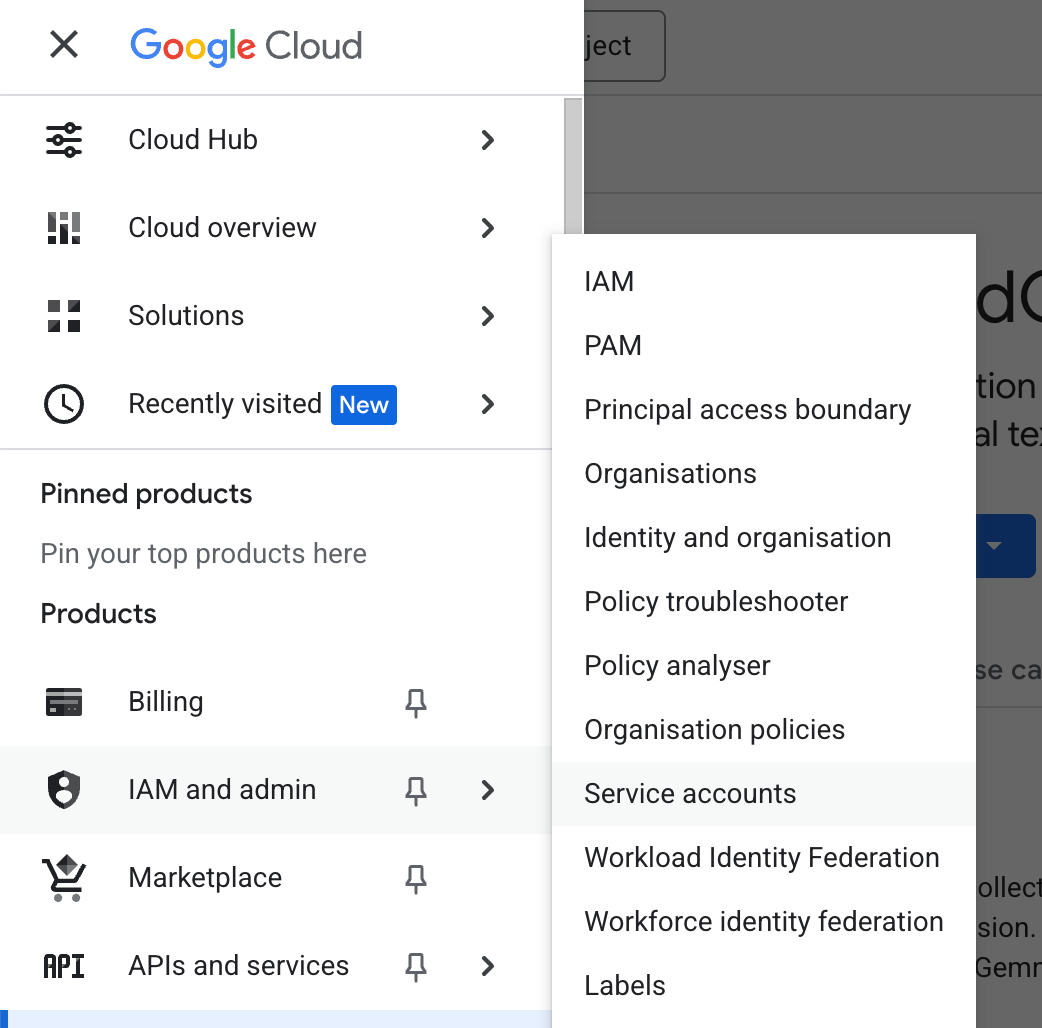Viewport: 1042px width, 1028px height.
Task: Open IAM and admin product
Action: [276, 789]
